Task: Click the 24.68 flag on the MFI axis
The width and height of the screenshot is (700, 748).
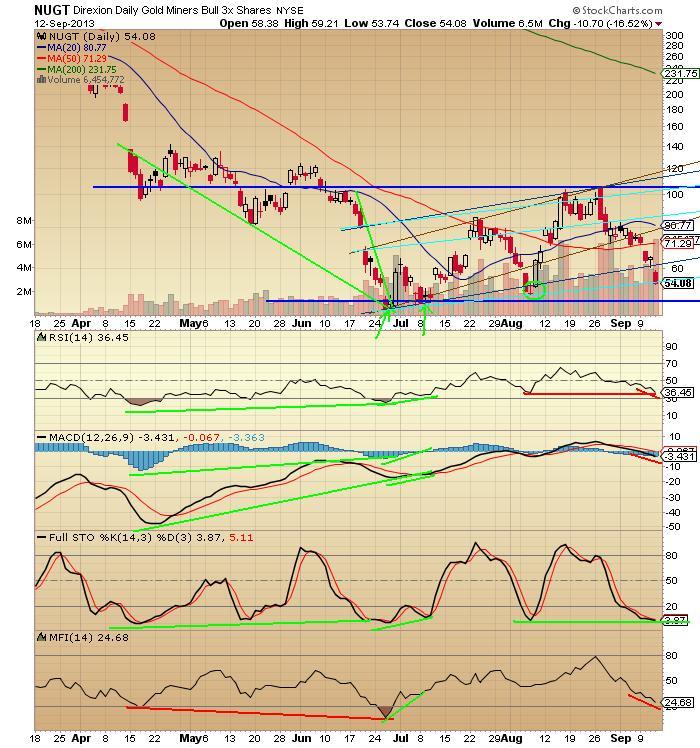Action: pos(677,703)
